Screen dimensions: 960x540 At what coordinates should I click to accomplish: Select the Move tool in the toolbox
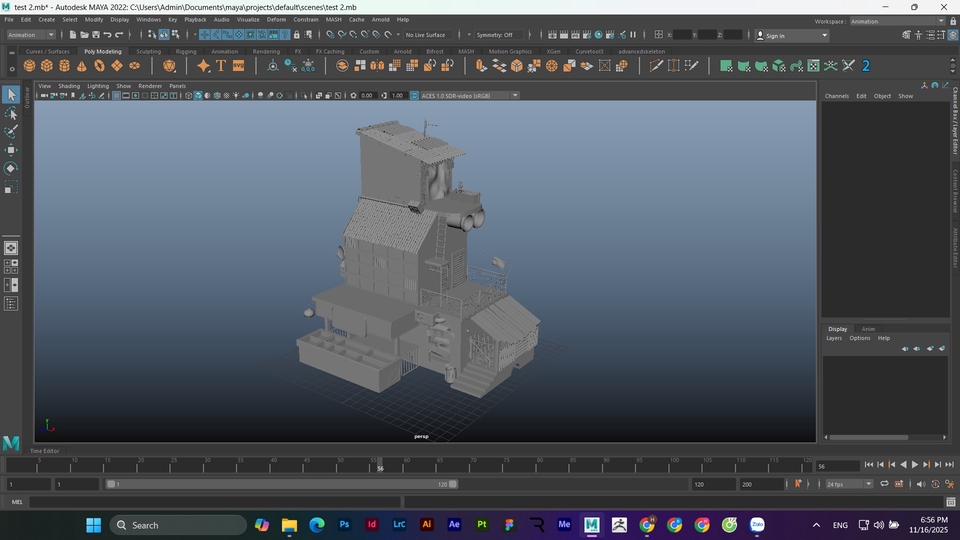click(x=11, y=150)
